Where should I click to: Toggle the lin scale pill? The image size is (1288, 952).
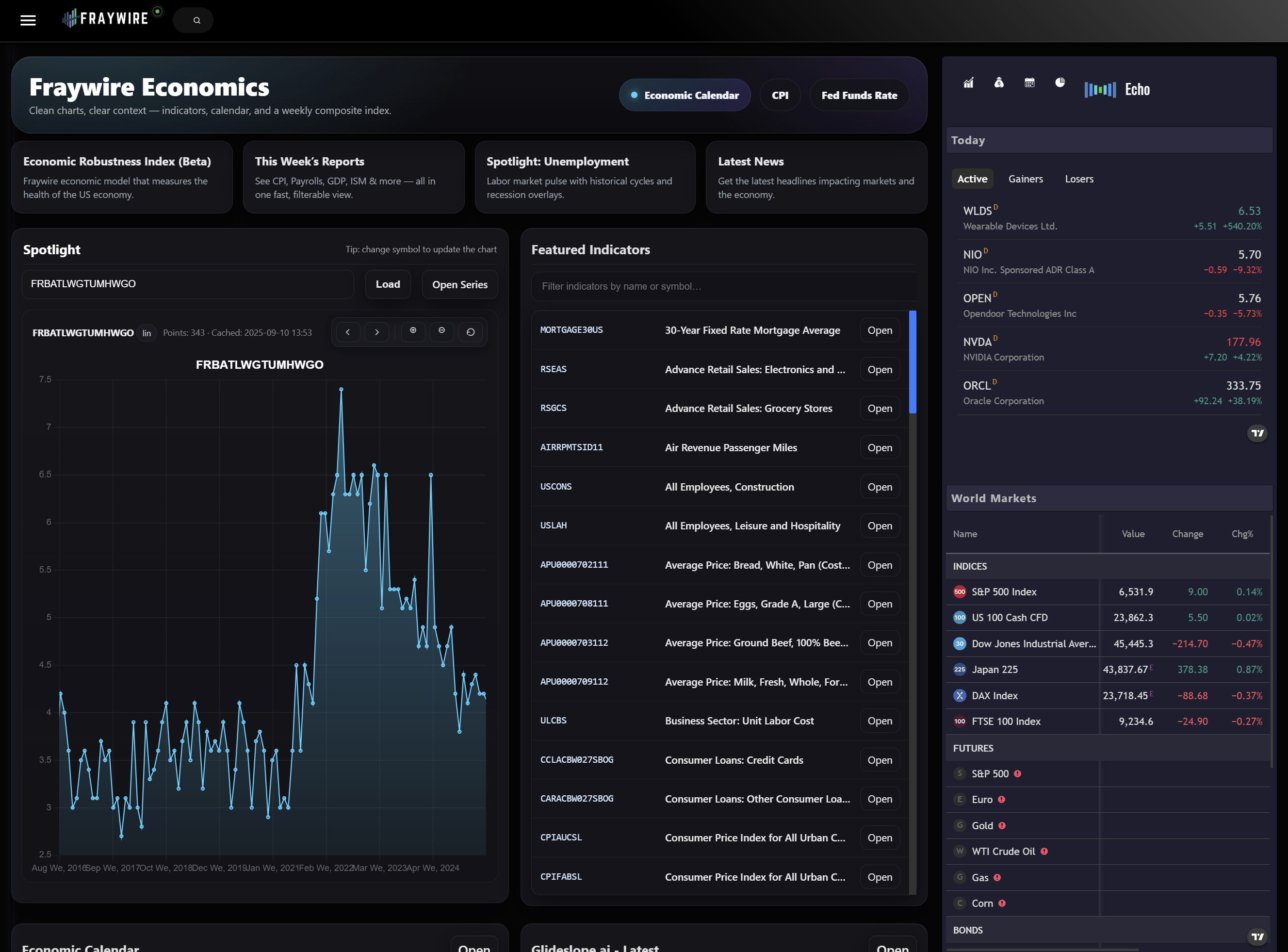tap(147, 333)
